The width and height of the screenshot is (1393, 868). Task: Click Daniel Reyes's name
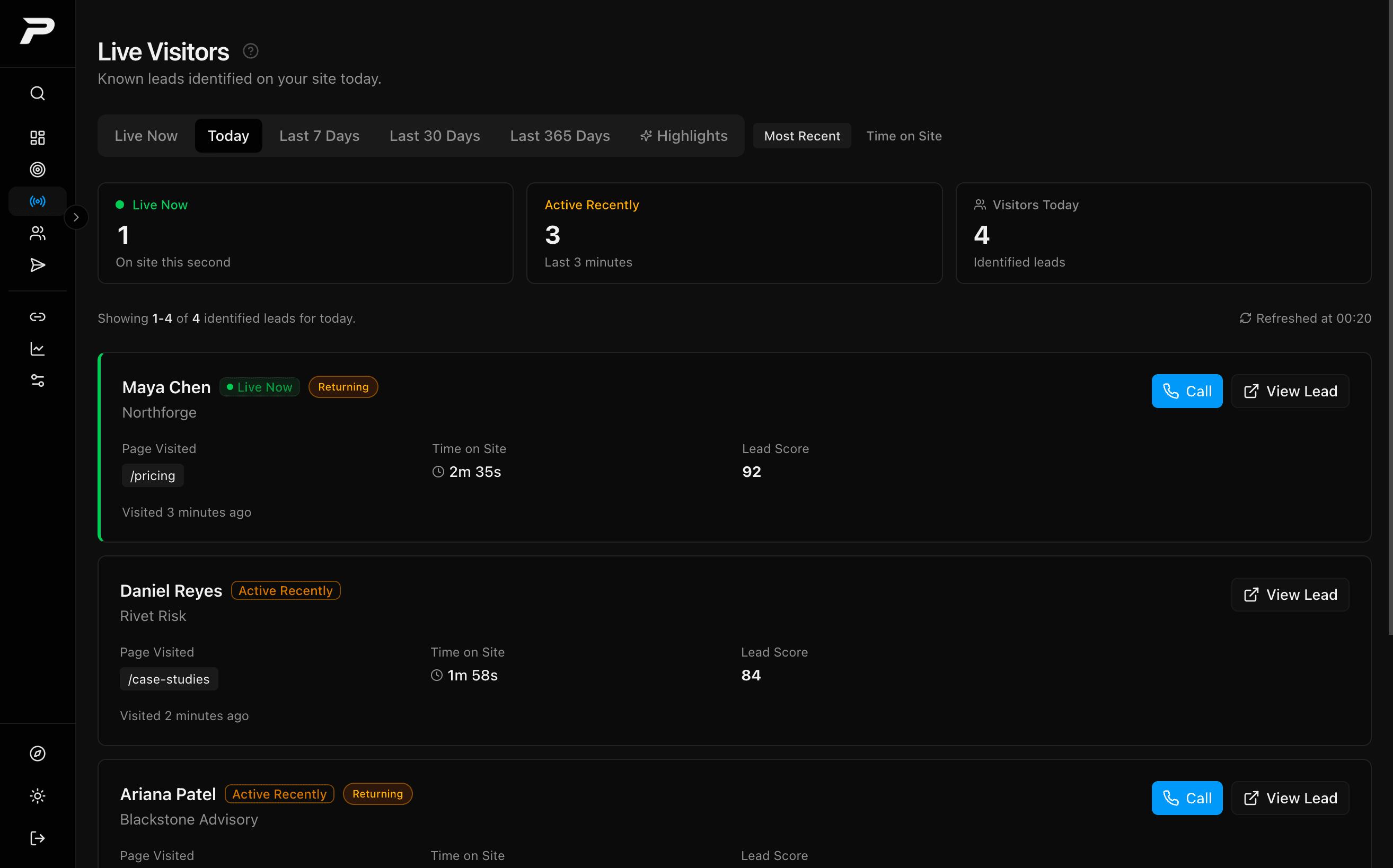coord(171,591)
